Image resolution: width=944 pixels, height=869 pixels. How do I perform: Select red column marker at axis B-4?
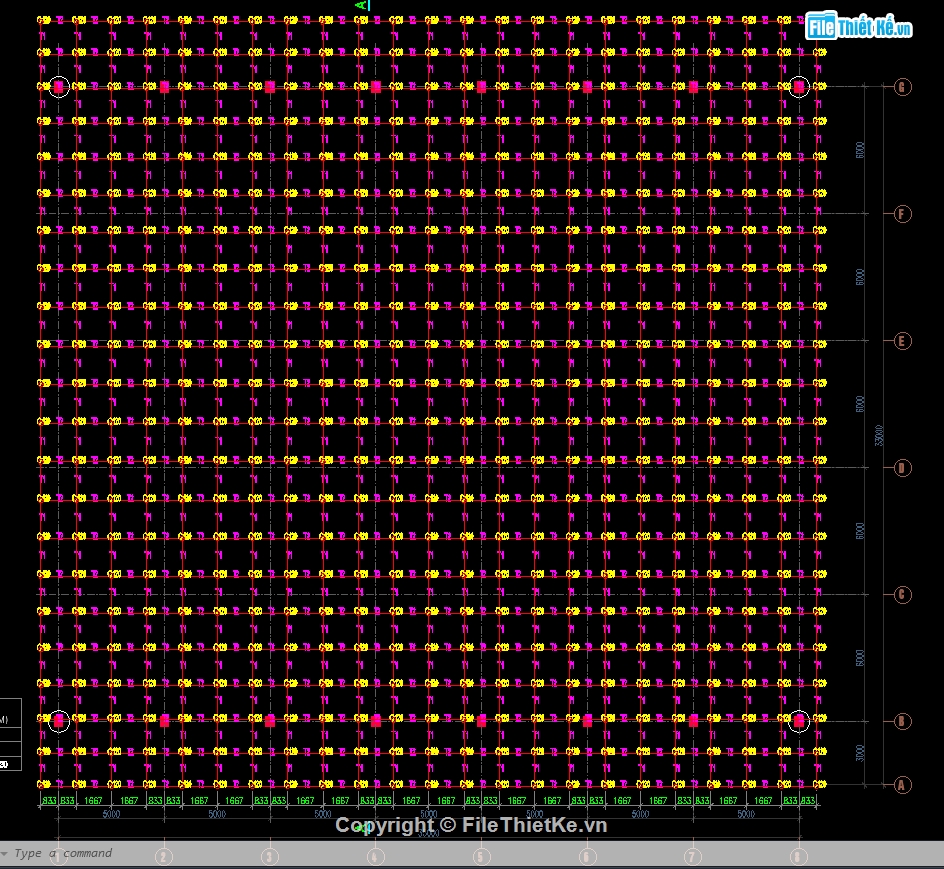376,720
